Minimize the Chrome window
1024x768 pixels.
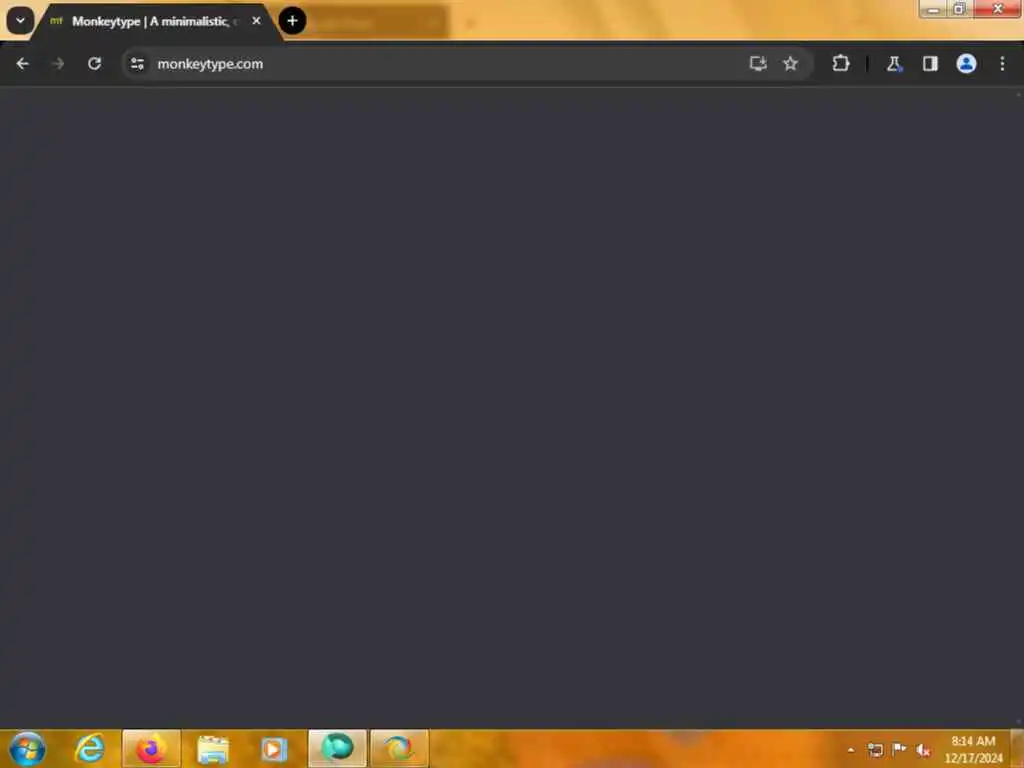click(x=933, y=9)
